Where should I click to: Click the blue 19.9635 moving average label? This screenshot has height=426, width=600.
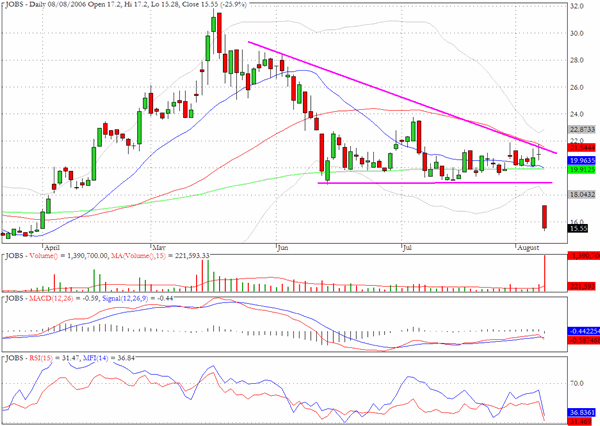[582, 160]
